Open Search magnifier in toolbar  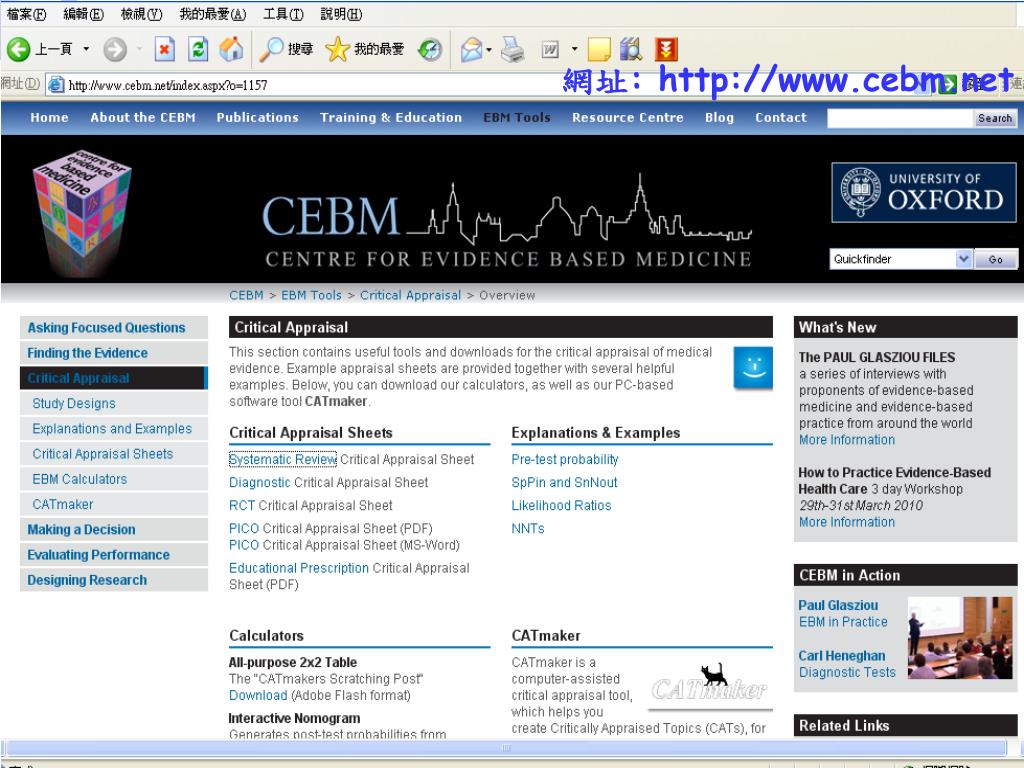point(271,49)
